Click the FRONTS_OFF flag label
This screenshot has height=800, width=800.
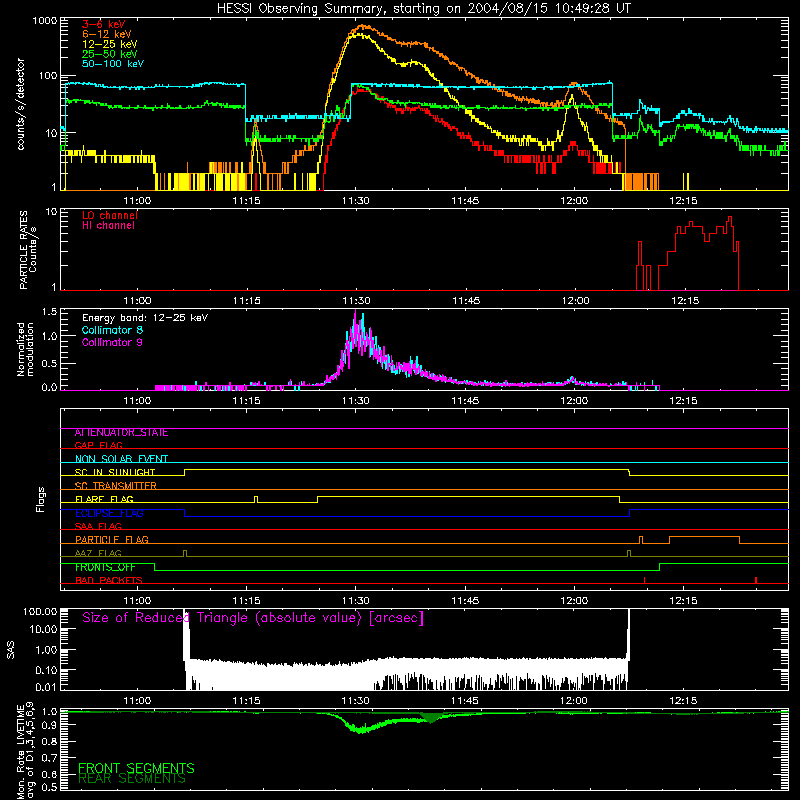tap(105, 567)
